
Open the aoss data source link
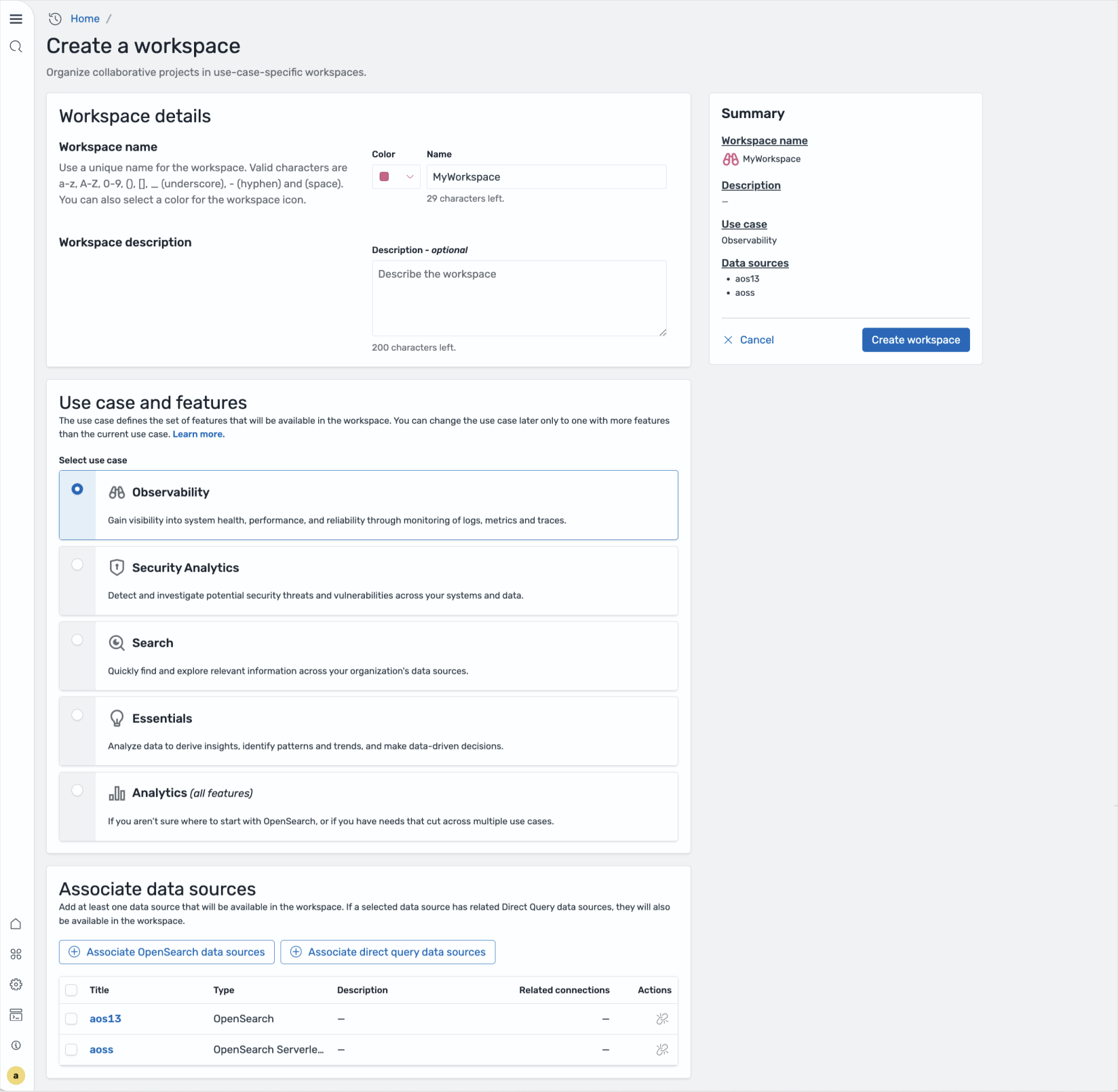coord(101,1050)
